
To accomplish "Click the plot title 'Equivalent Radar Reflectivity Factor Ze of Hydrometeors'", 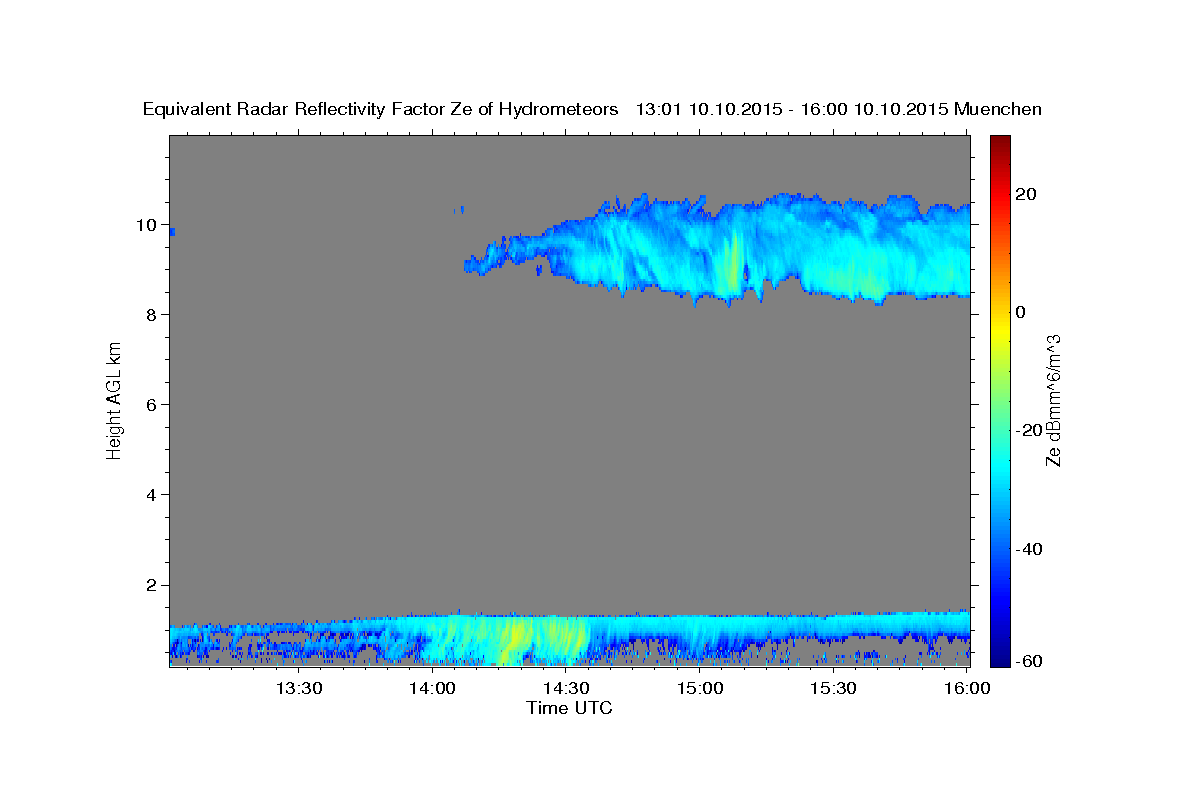I will pos(381,109).
